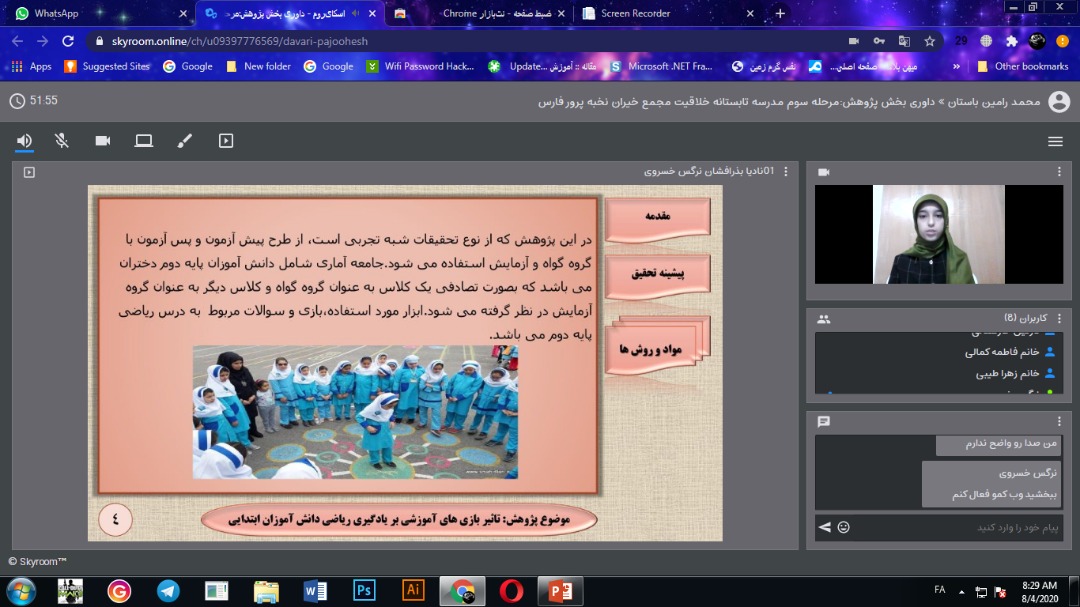This screenshot has width=1080, height=607.
Task: Click the chat bubble icon
Action: [824, 422]
